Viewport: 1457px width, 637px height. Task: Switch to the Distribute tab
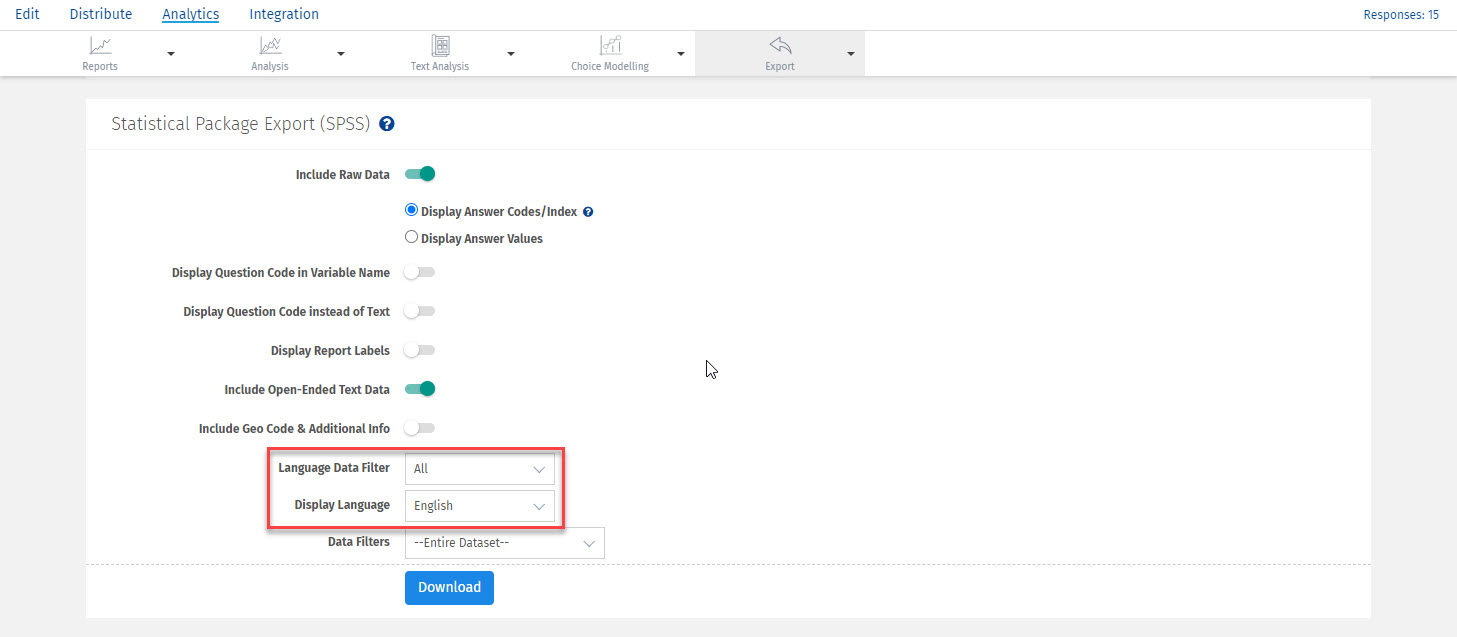[x=101, y=14]
